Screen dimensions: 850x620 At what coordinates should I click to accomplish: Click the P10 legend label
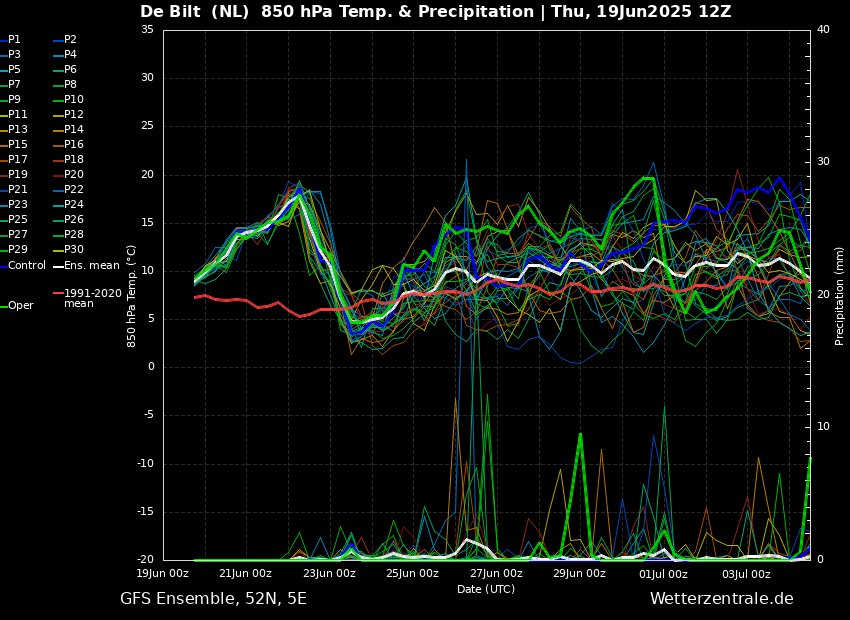tap(74, 100)
